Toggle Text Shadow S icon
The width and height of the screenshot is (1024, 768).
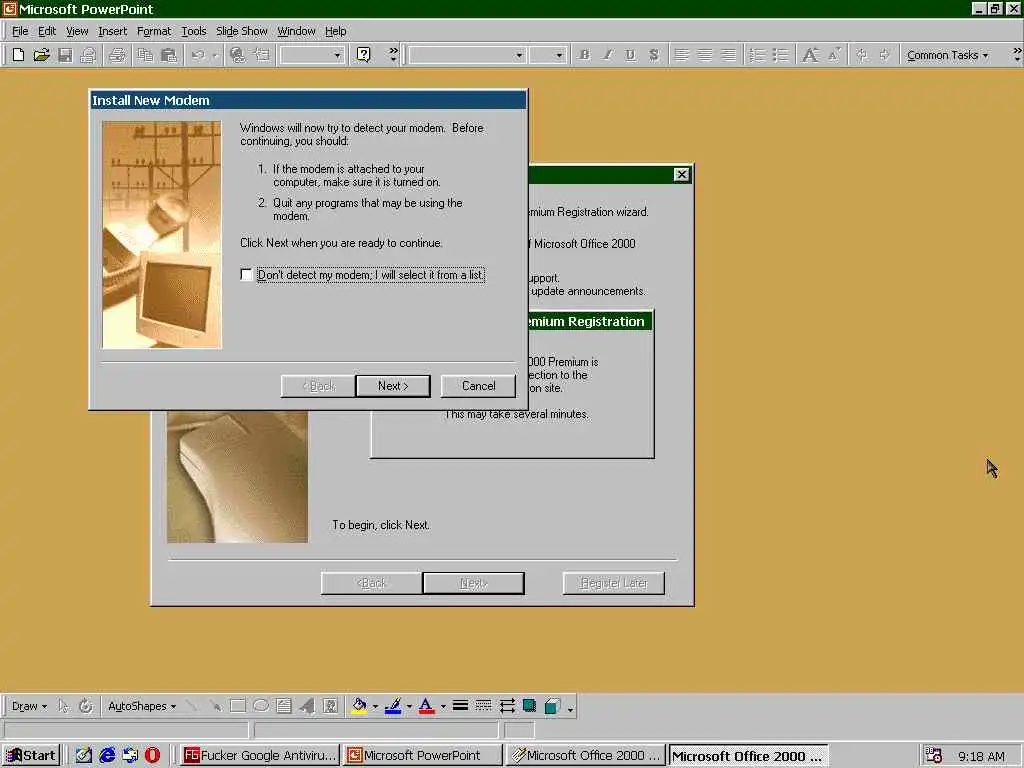pyautogui.click(x=654, y=55)
